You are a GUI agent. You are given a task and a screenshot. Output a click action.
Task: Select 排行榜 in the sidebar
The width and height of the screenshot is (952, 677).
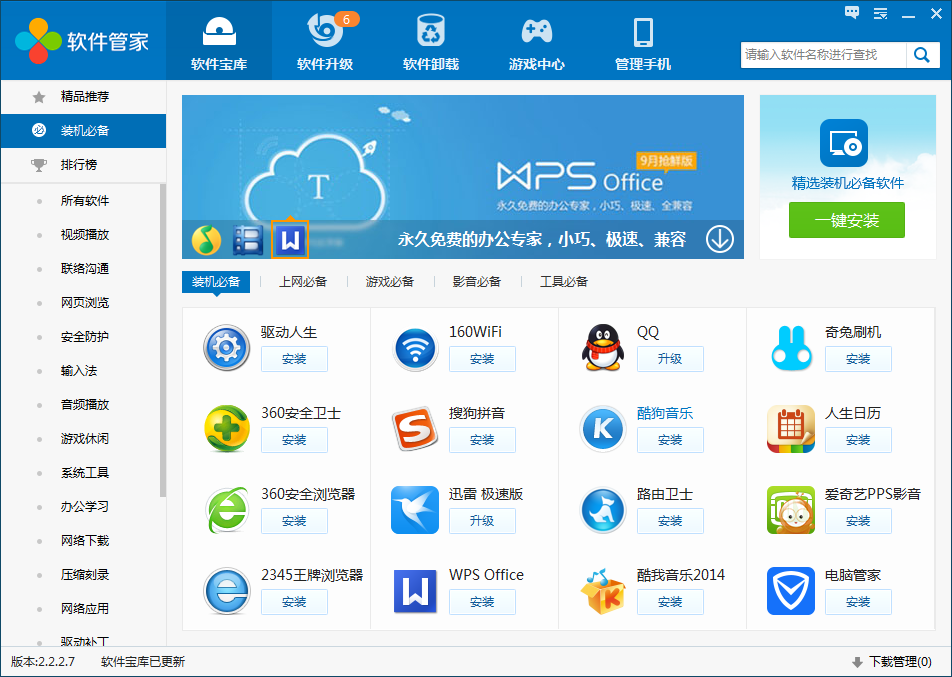(83, 165)
